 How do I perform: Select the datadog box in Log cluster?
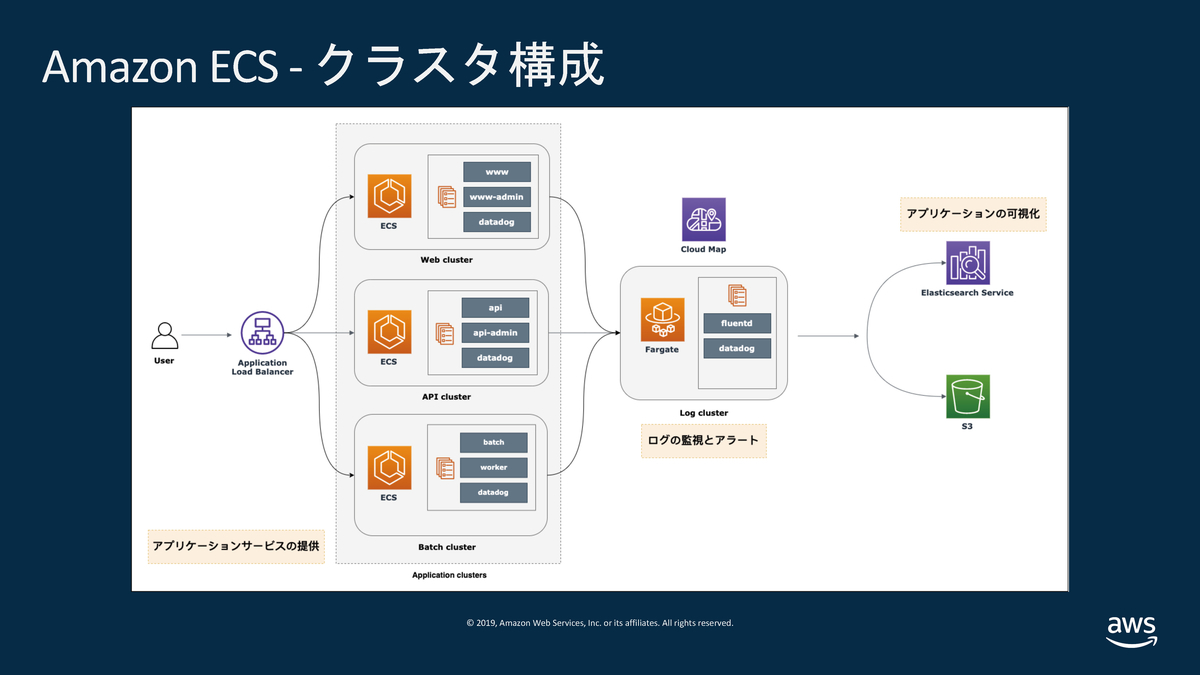(x=737, y=348)
